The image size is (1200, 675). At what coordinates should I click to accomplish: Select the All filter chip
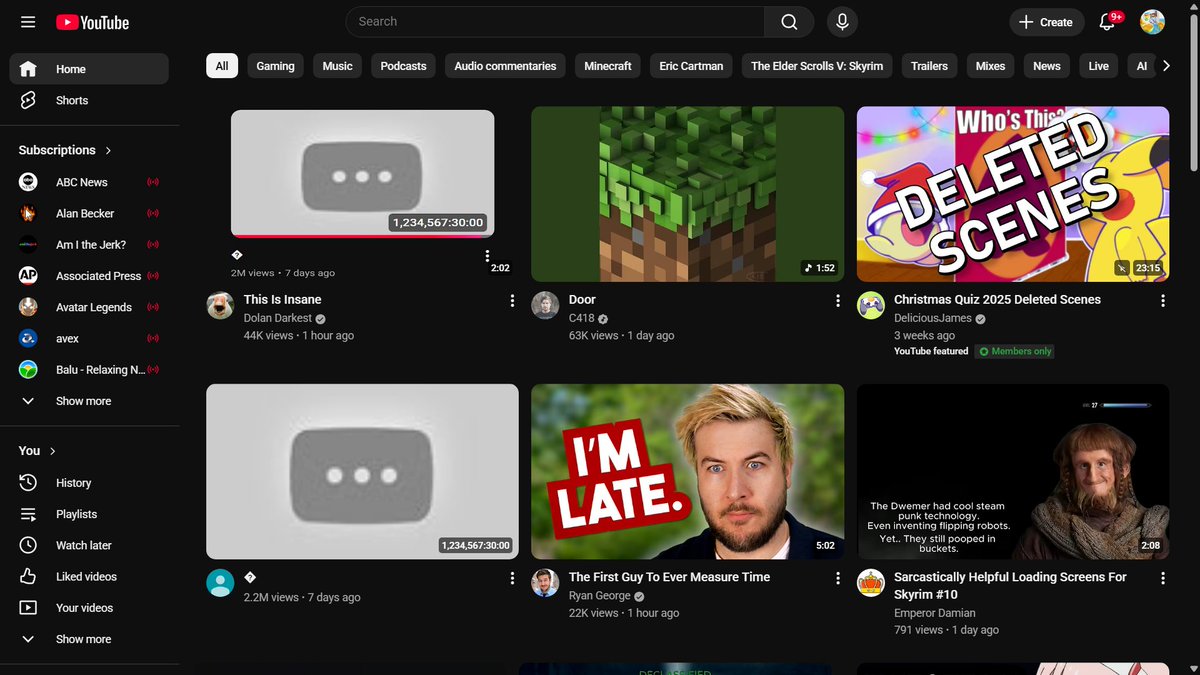222,66
